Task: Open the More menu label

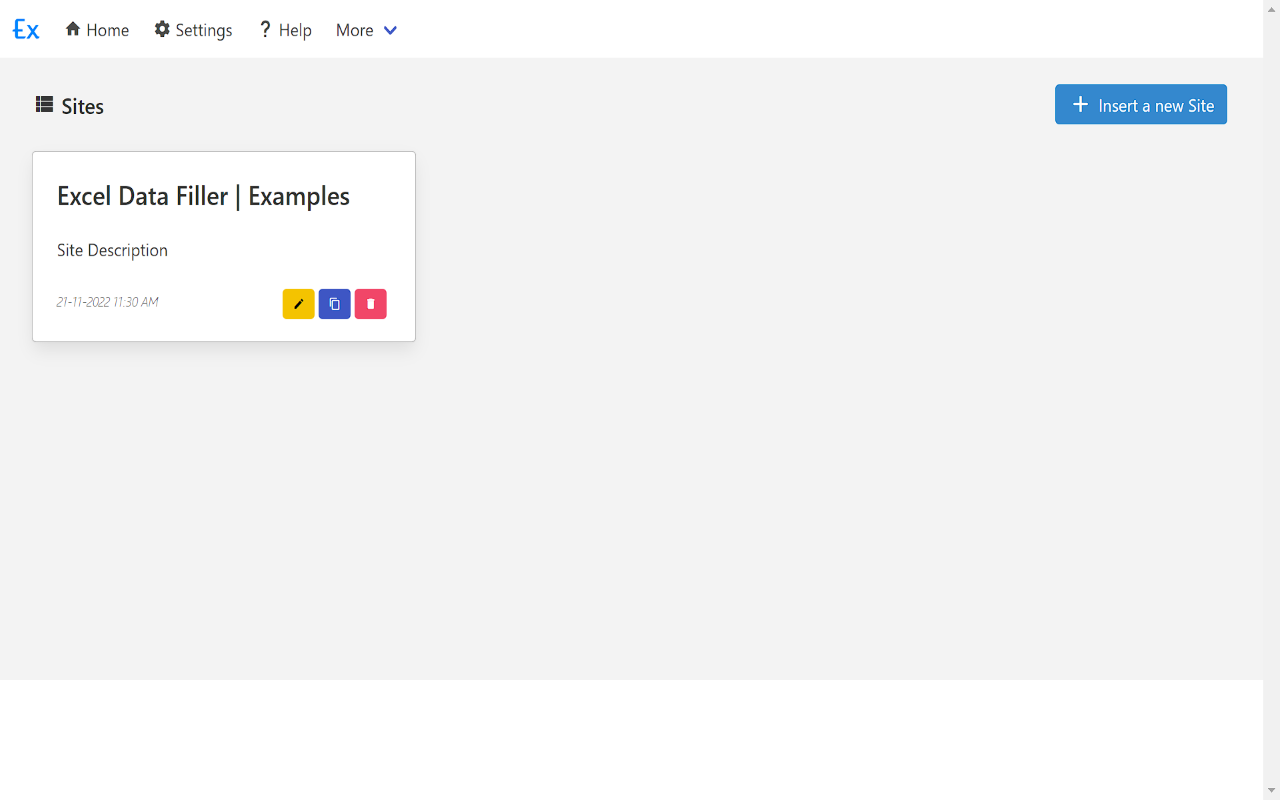Action: [x=354, y=30]
